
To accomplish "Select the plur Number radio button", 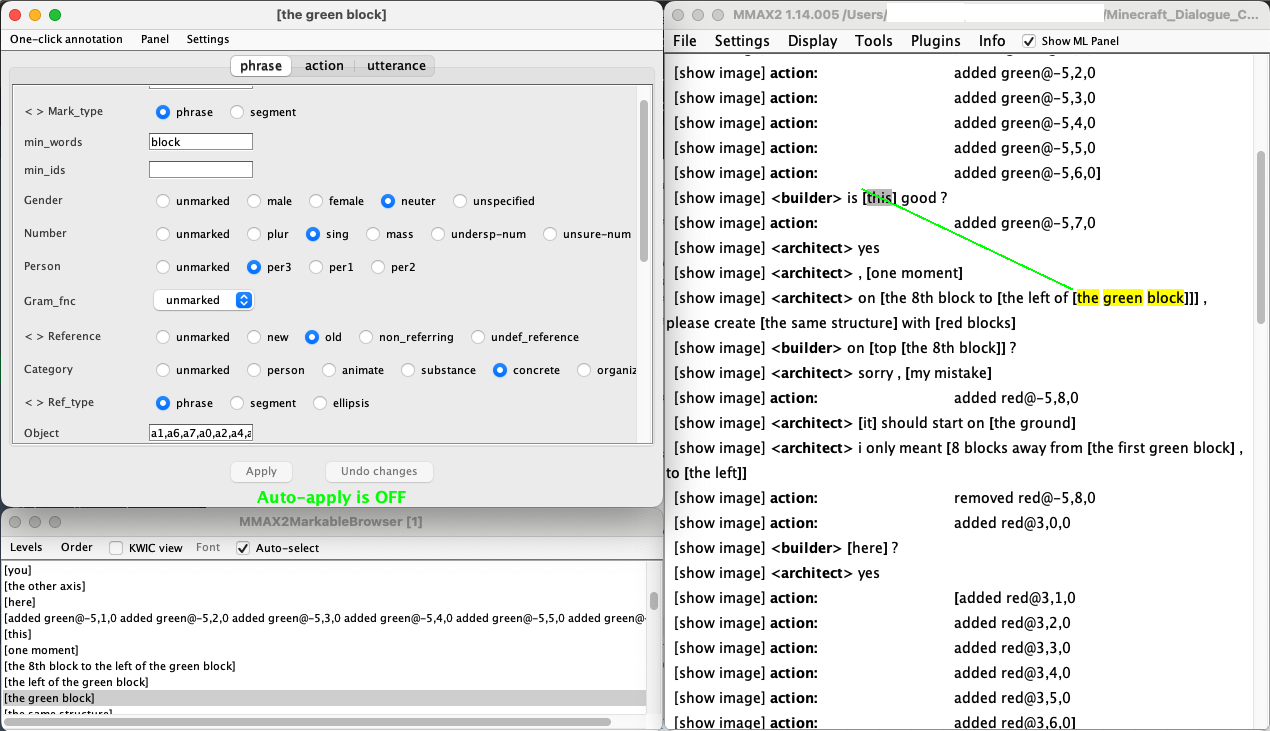I will coord(254,234).
